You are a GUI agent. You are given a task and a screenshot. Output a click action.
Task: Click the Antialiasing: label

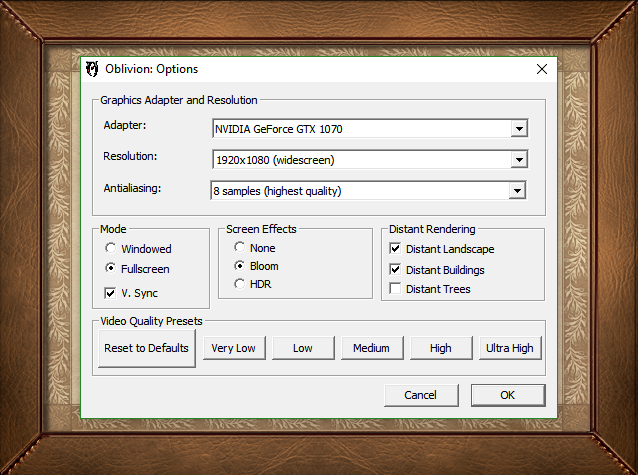[132, 188]
